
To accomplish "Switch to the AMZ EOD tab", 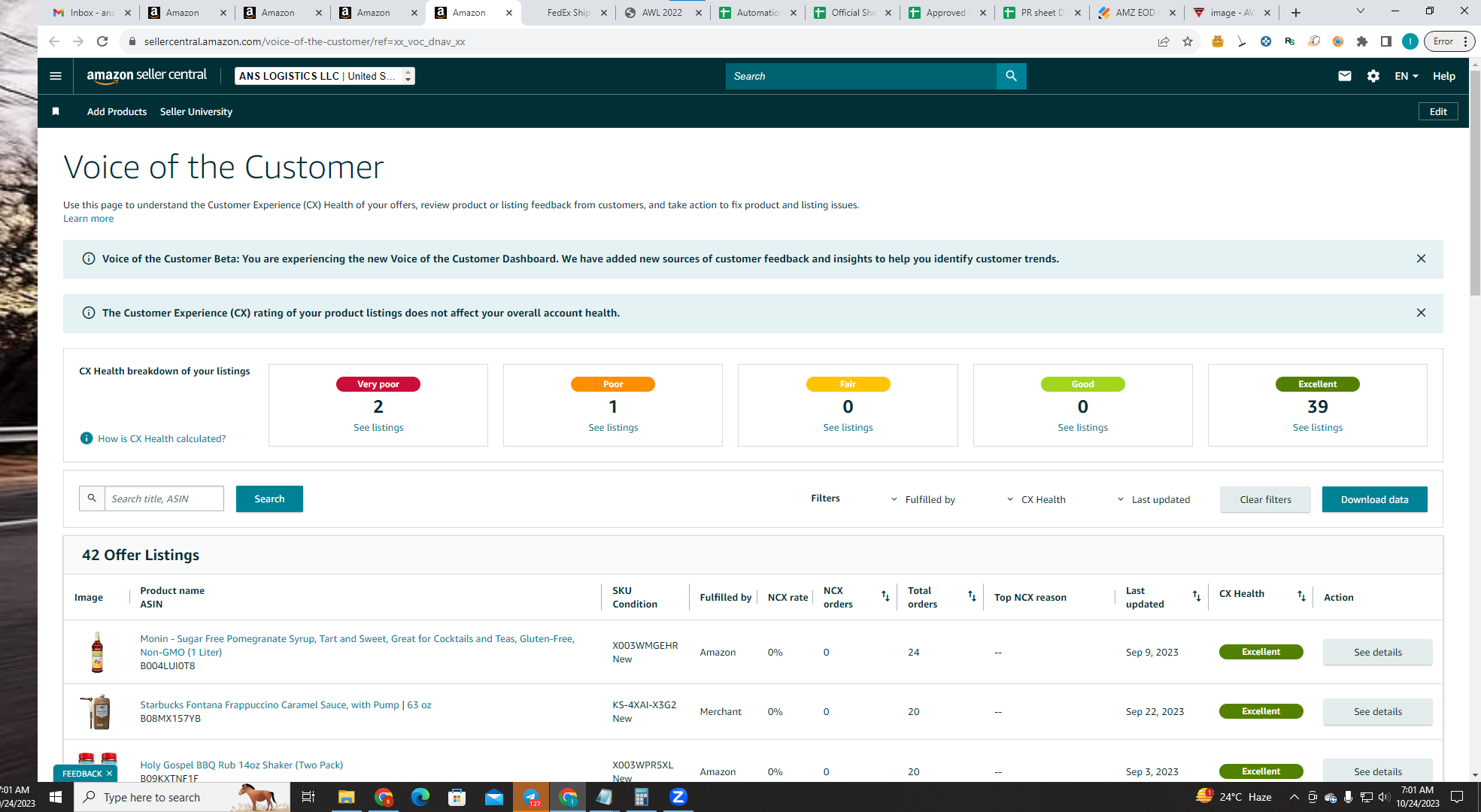I will tap(1136, 13).
